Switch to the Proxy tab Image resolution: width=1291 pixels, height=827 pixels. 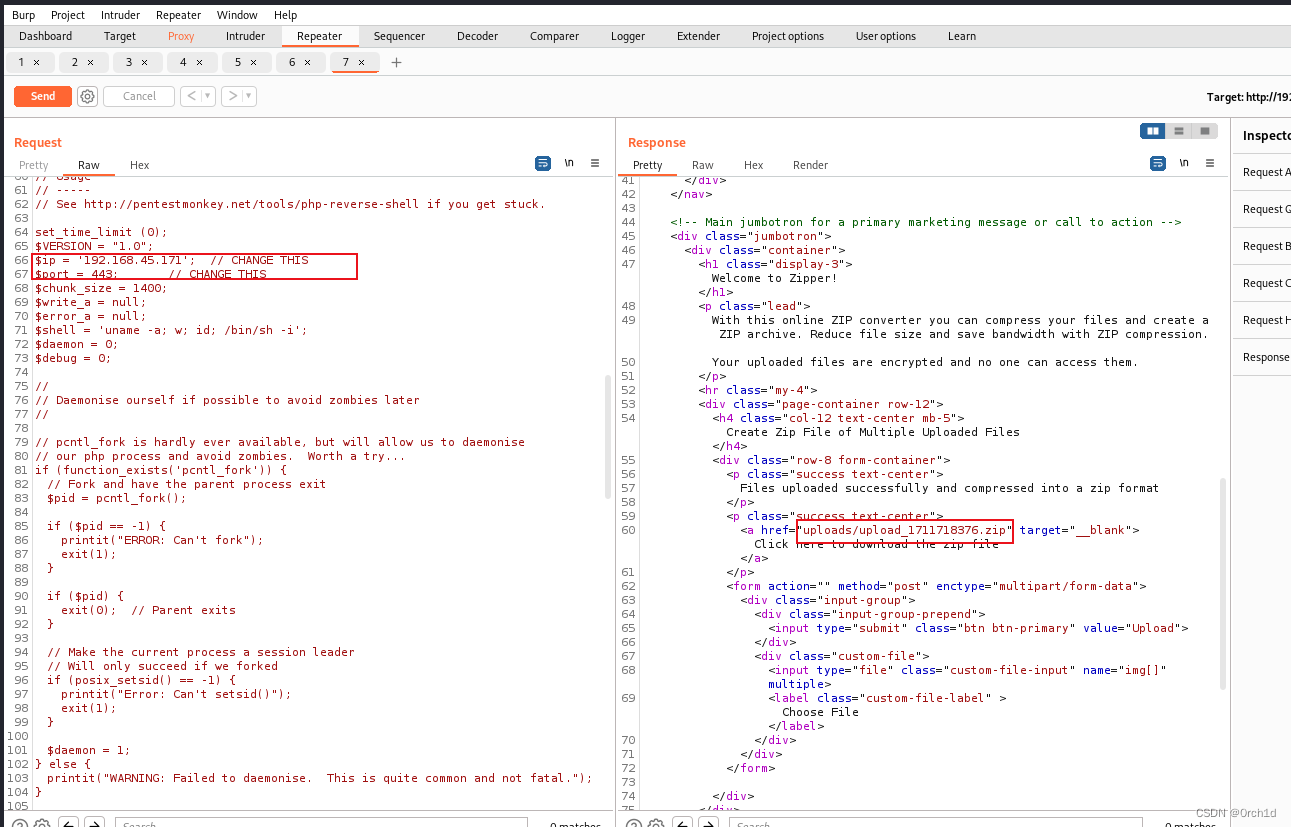click(x=181, y=36)
